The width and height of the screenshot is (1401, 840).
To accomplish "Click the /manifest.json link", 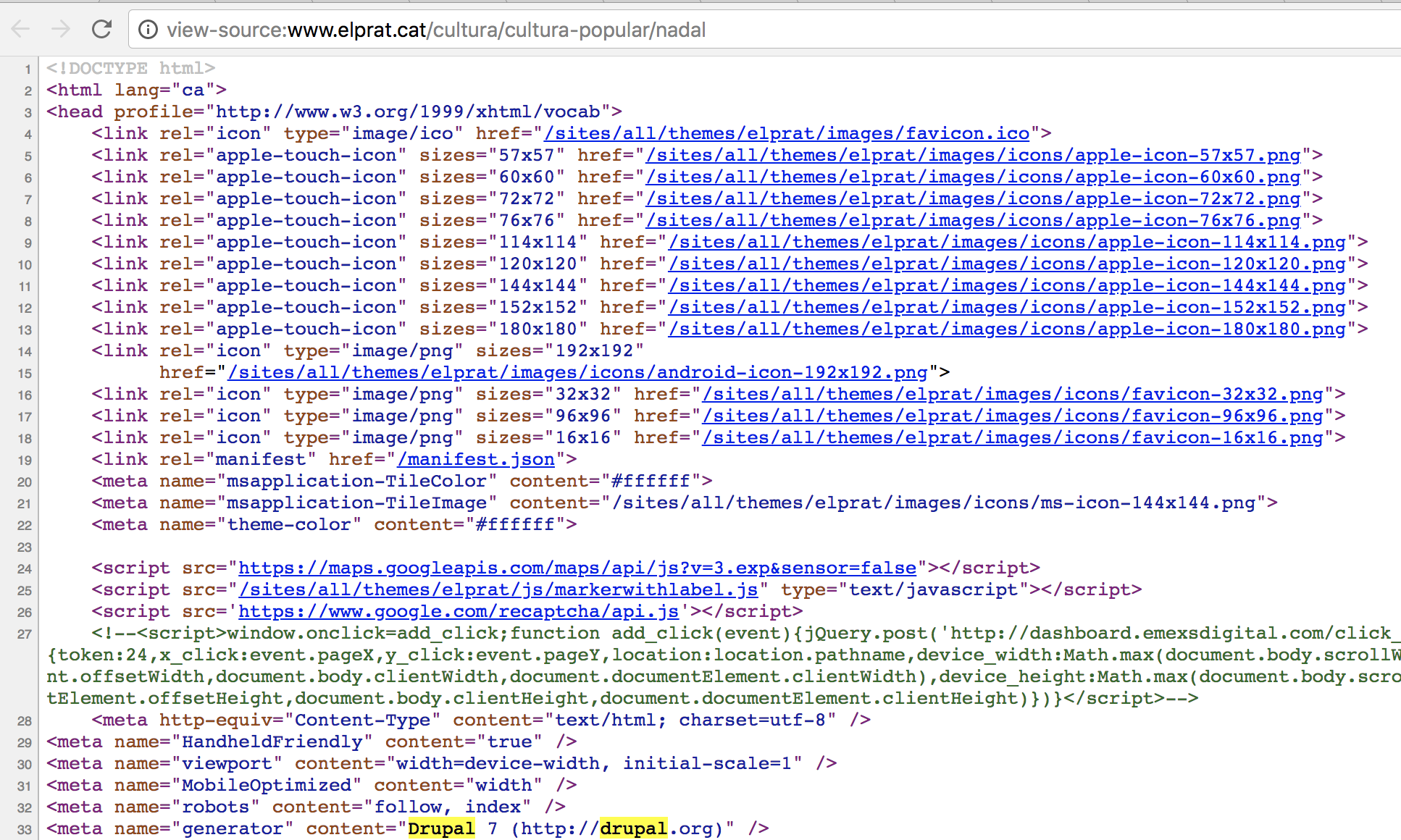I will pos(476,460).
